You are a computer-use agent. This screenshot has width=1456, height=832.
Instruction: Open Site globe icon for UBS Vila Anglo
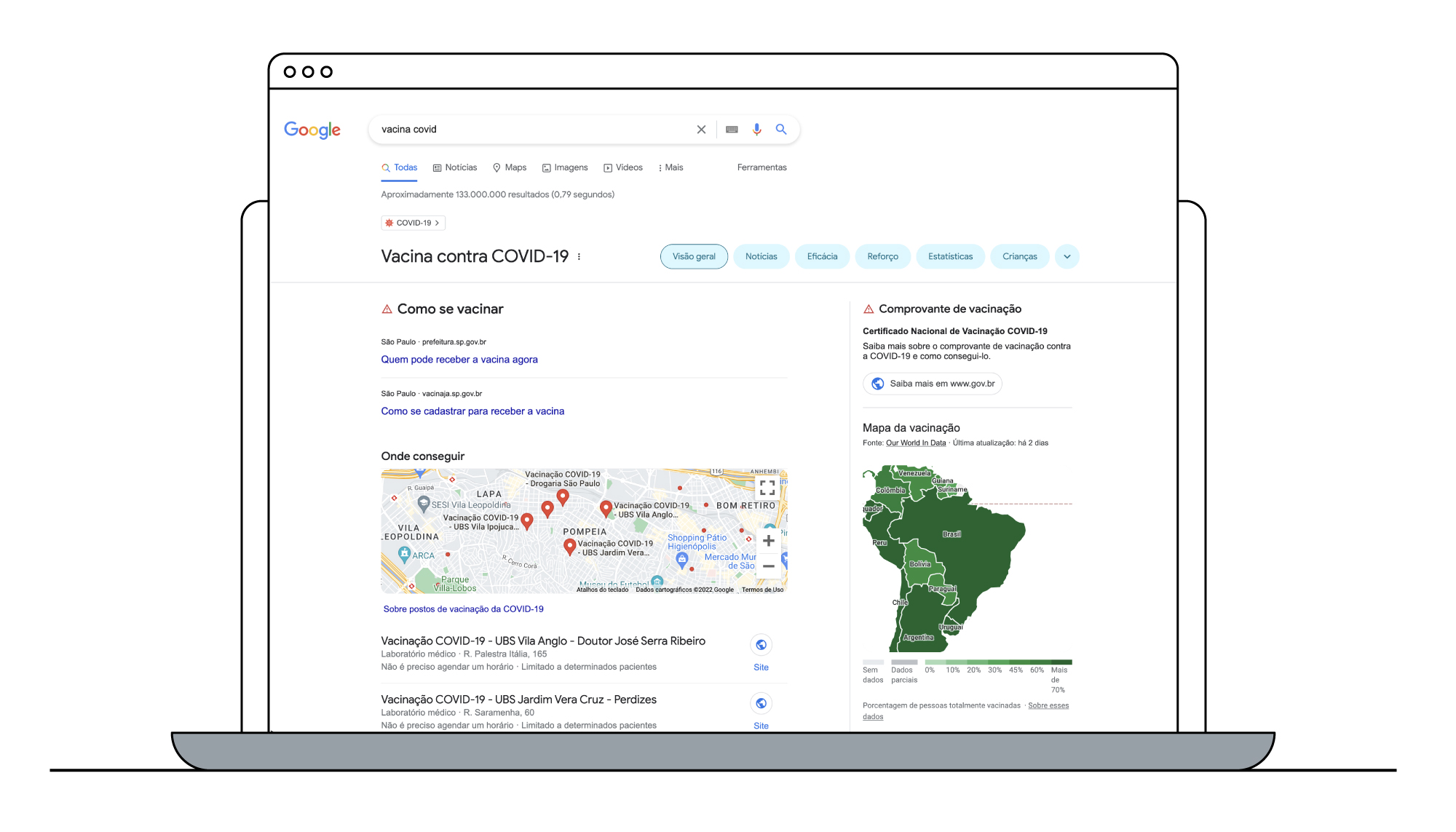click(x=761, y=645)
